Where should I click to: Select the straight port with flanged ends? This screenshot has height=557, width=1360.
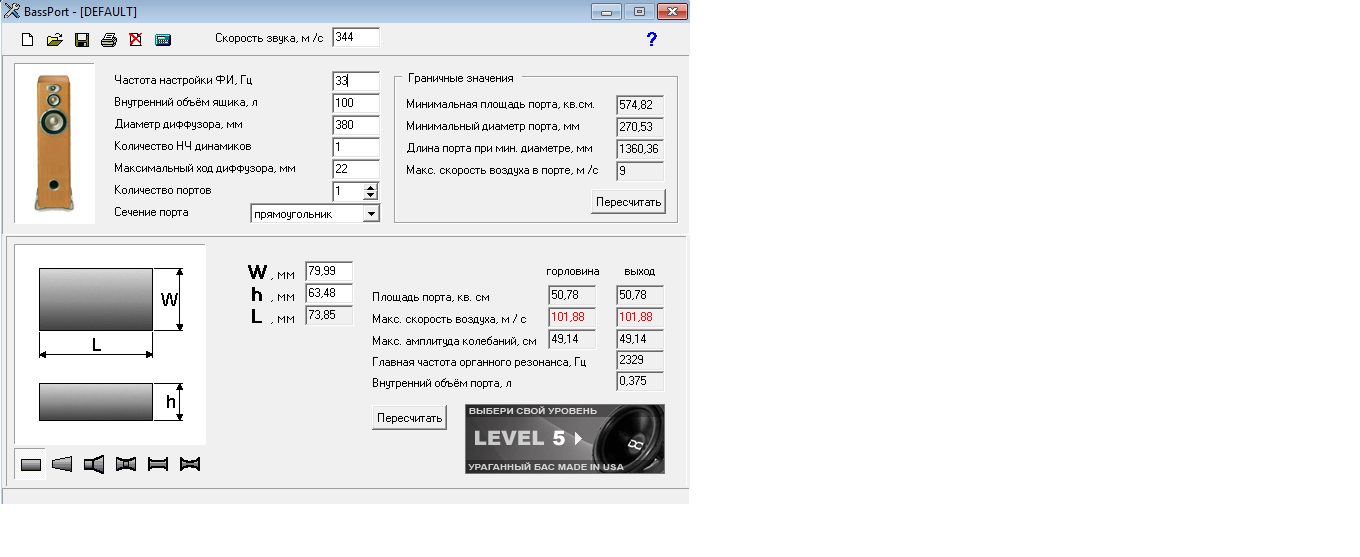click(158, 464)
